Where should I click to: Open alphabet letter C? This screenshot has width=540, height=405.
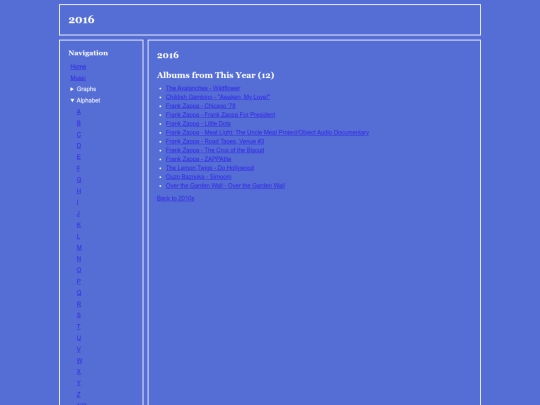point(79,135)
